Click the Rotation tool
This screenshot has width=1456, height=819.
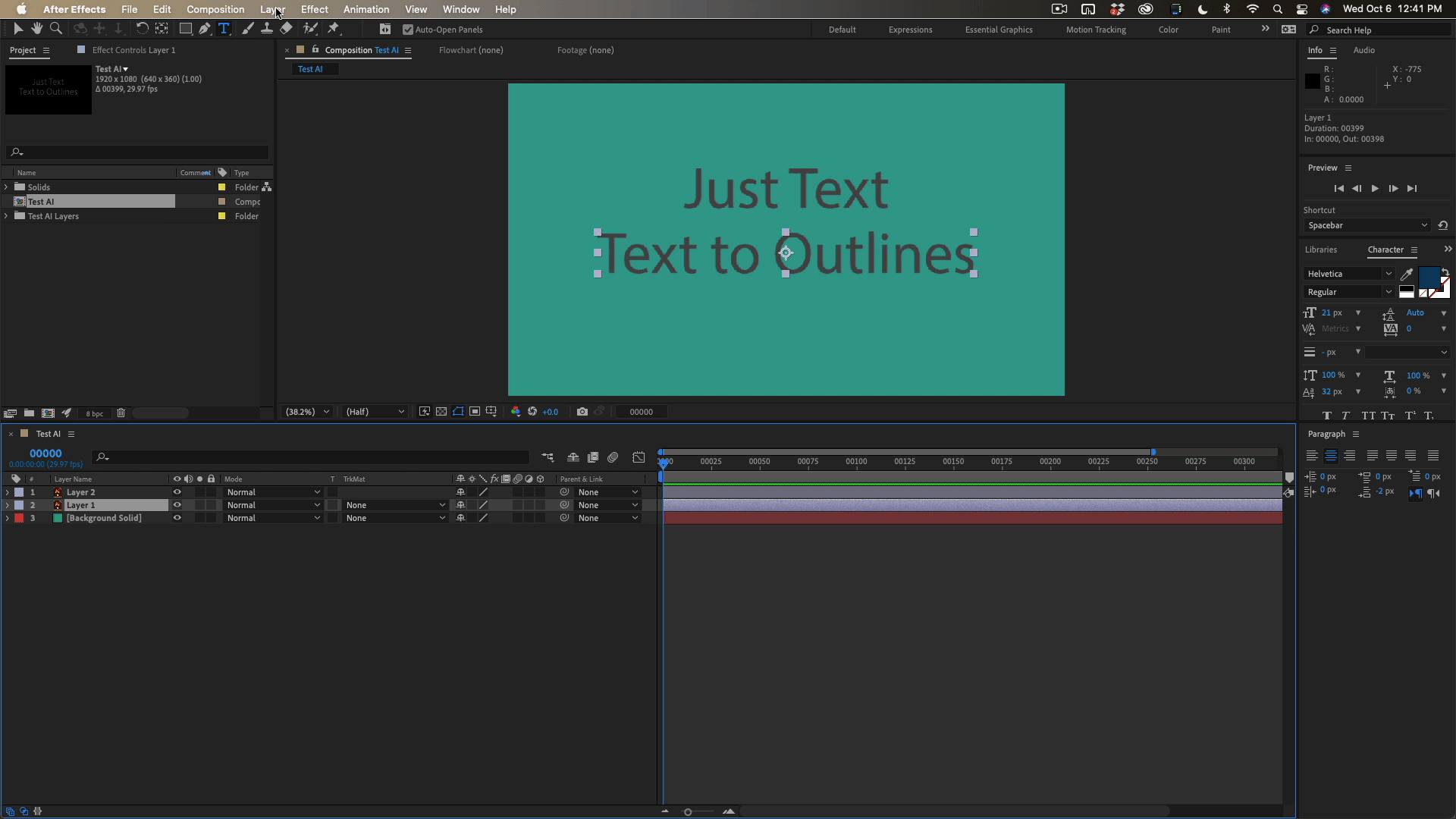click(x=142, y=29)
